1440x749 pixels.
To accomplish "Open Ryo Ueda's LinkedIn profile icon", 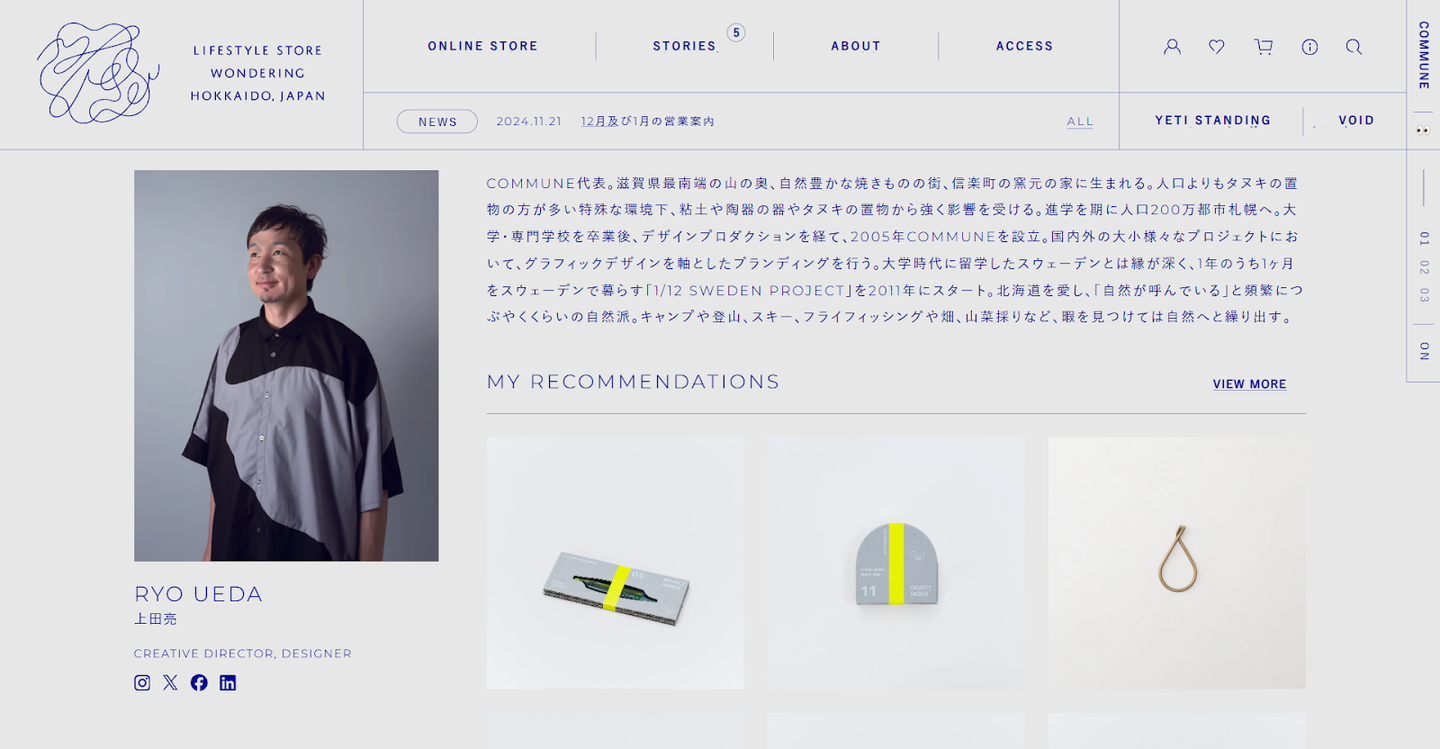I will [228, 683].
